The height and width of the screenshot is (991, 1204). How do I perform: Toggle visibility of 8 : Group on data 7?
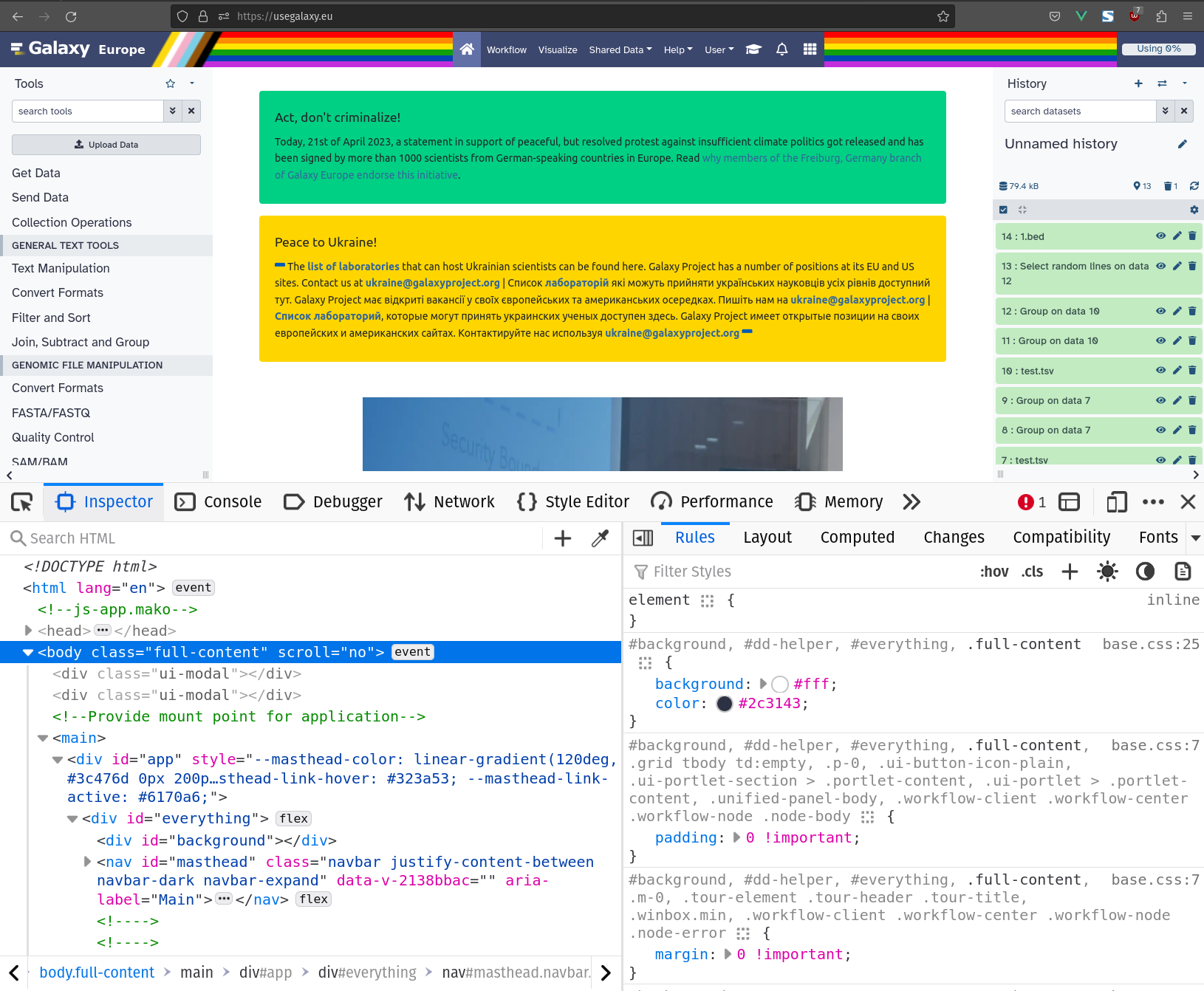(x=1161, y=430)
